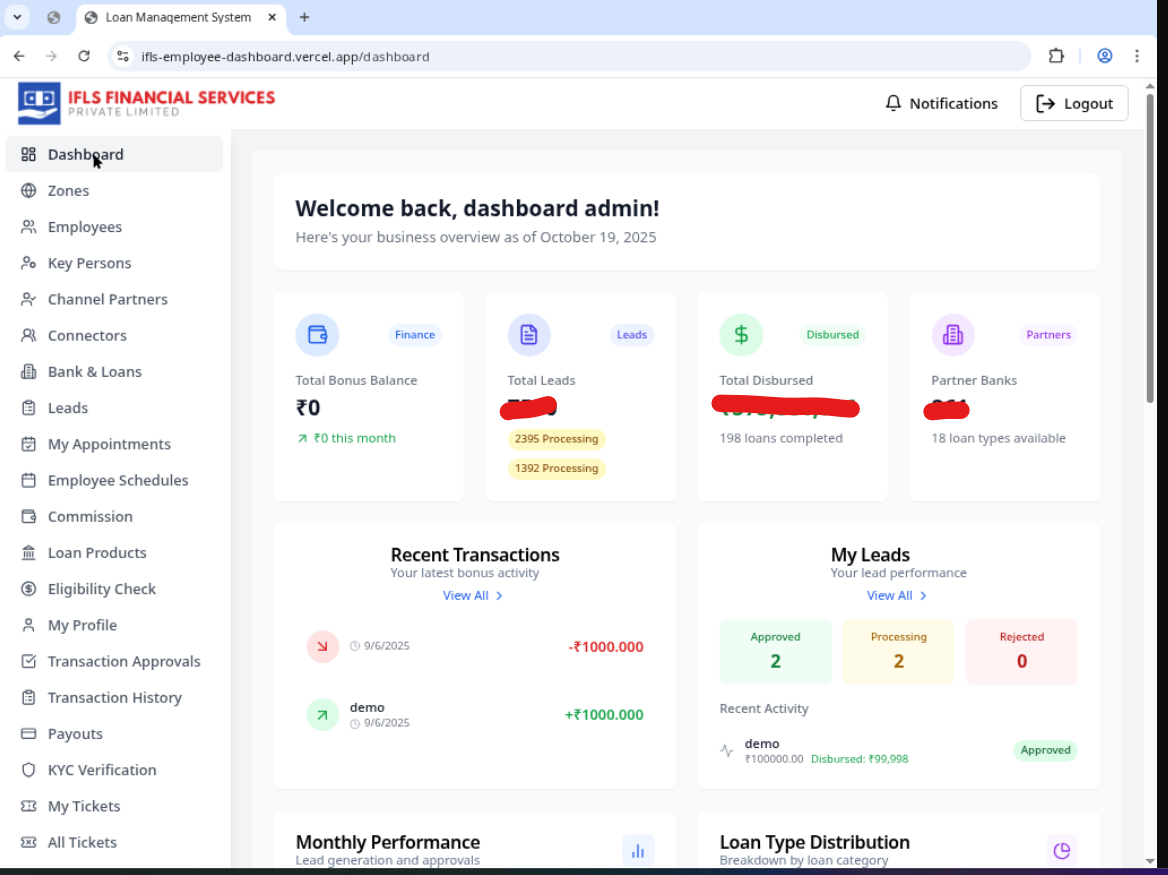Click the browser address bar URL
Screen dimensions: 1168x875
[x=285, y=56]
